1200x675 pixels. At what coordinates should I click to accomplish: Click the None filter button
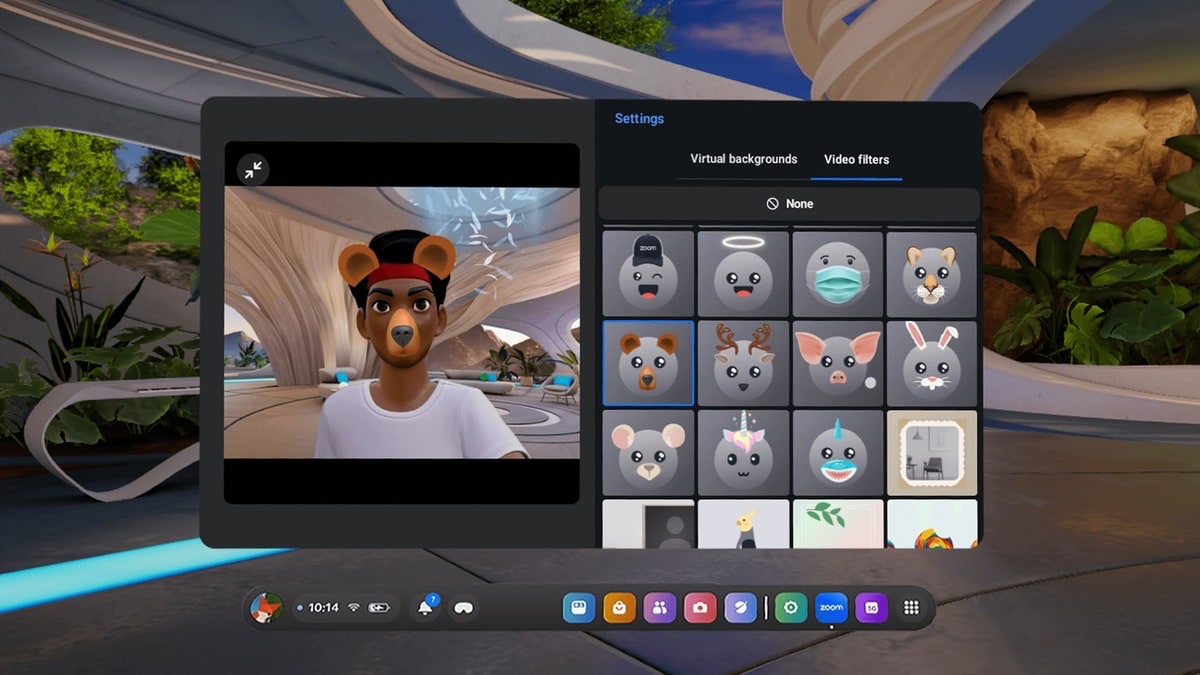788,204
